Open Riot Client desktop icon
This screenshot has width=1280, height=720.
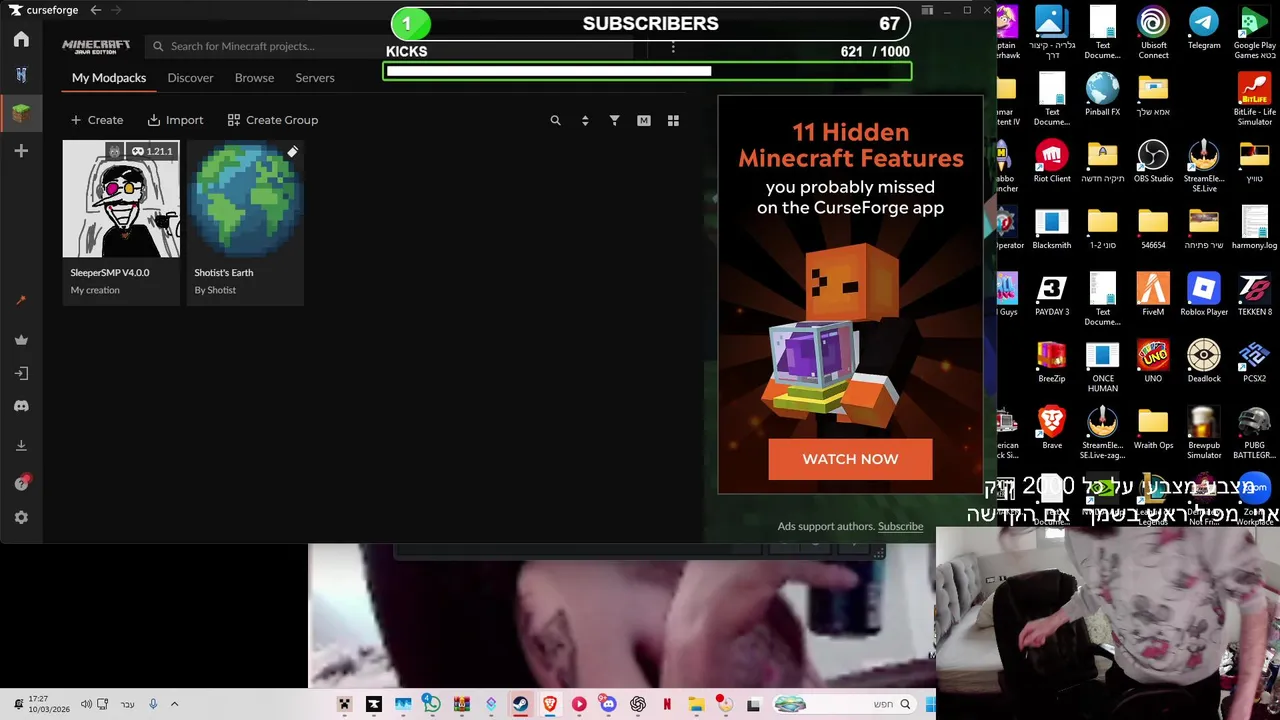(x=1052, y=162)
